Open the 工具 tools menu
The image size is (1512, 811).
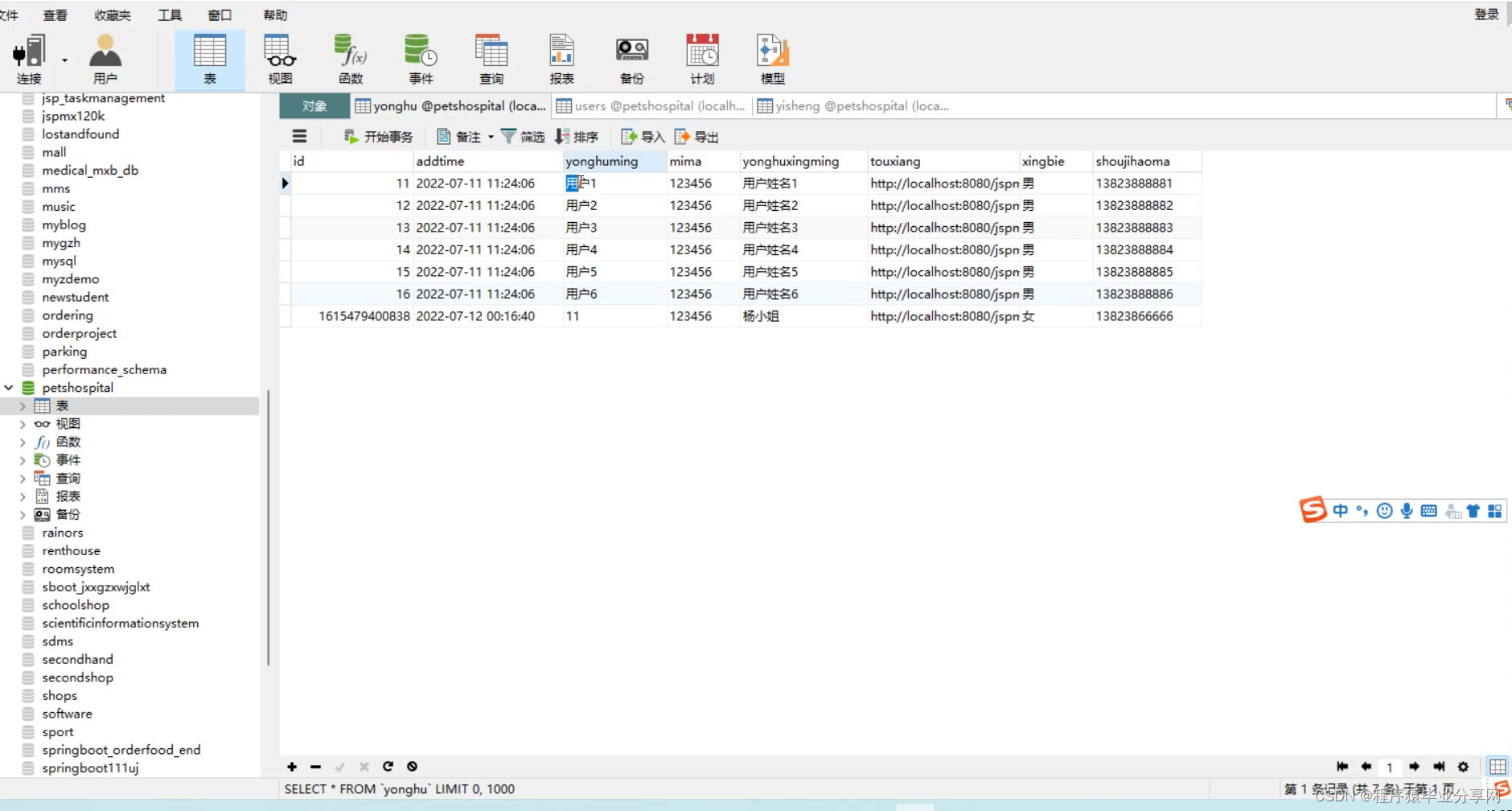pos(170,15)
